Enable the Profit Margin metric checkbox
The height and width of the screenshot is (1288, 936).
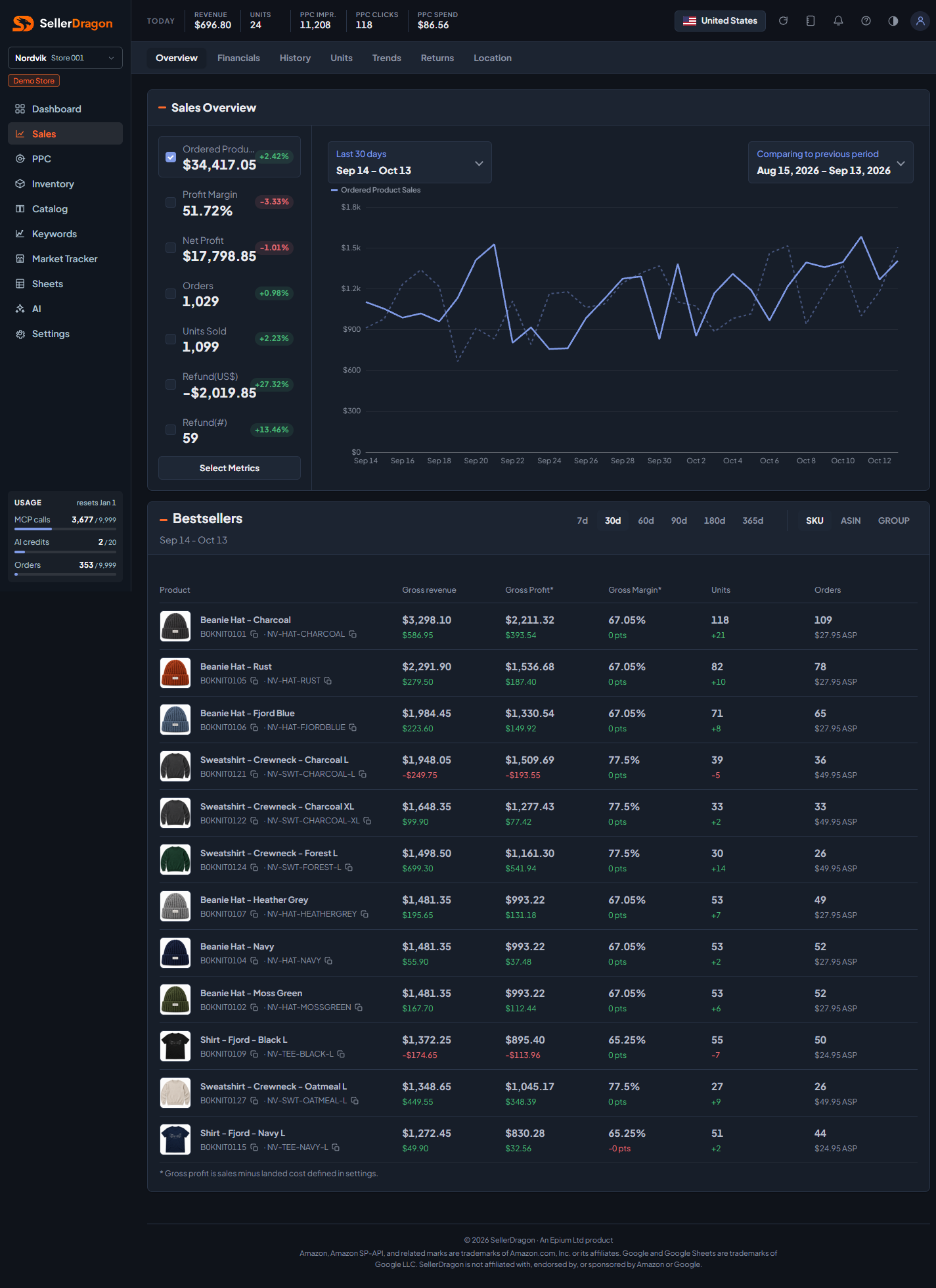coord(171,202)
